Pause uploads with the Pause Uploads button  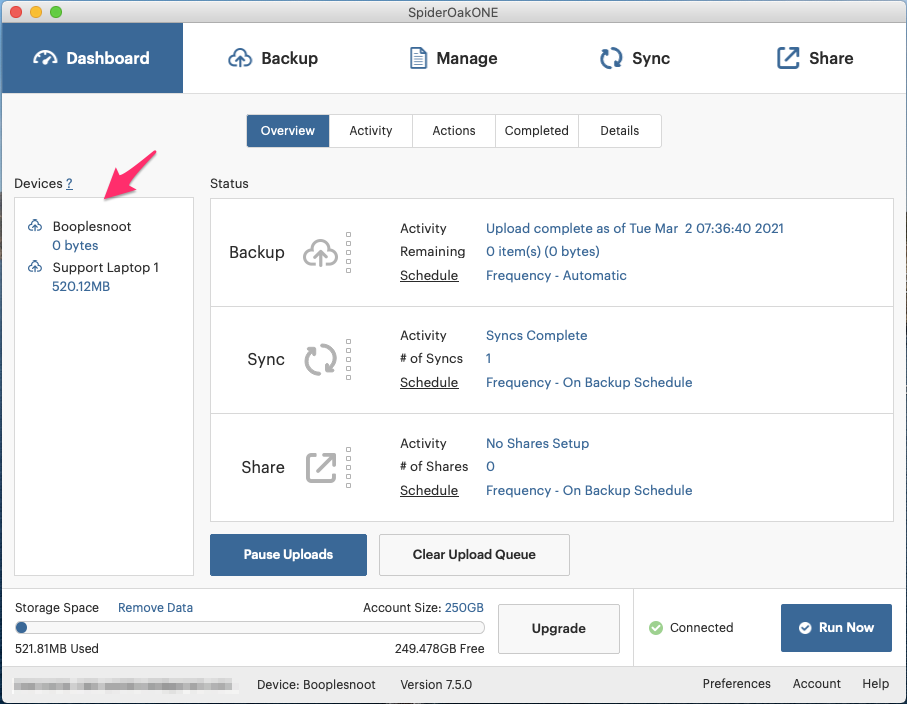click(288, 555)
